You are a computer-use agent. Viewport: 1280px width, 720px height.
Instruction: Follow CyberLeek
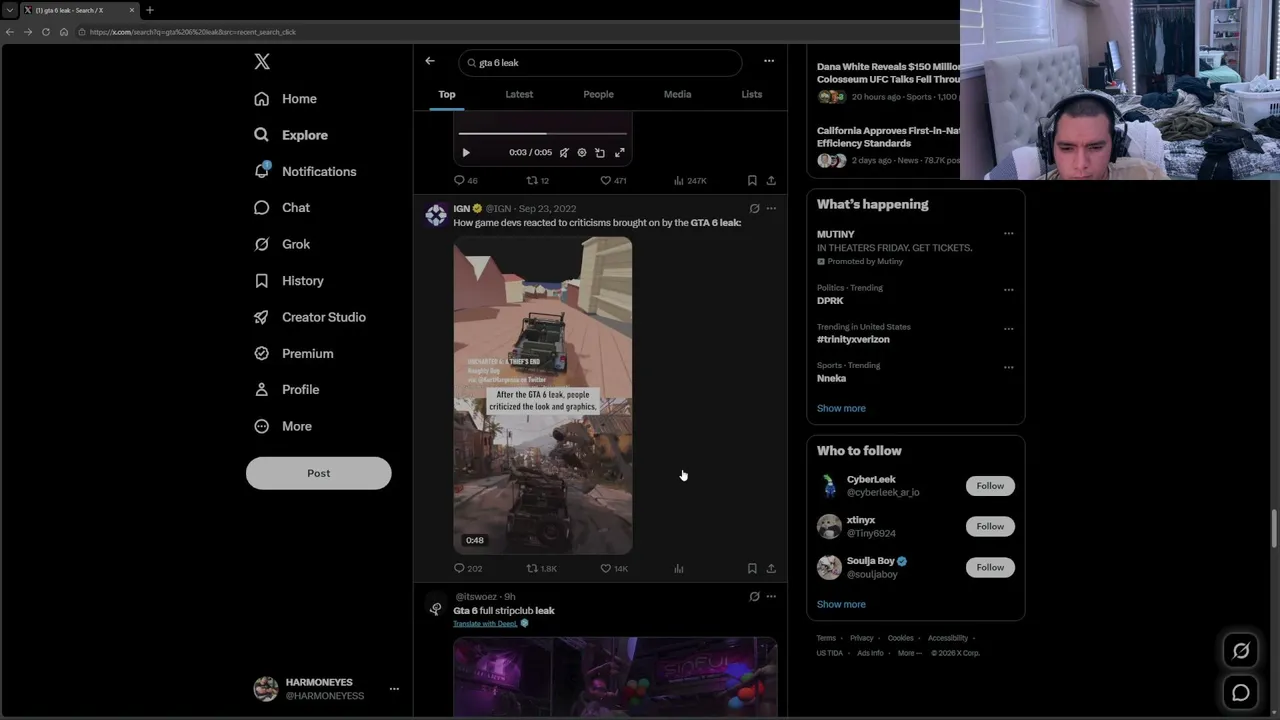(990, 486)
